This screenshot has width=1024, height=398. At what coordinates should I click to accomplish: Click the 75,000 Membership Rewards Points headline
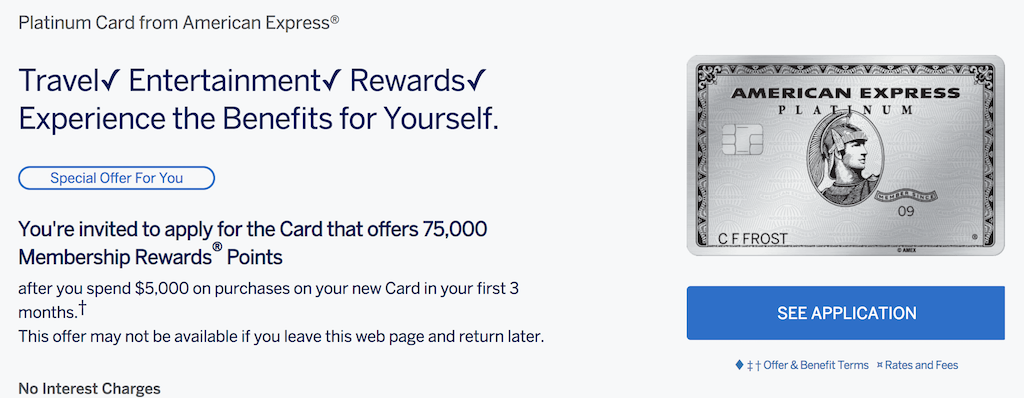coord(253,244)
